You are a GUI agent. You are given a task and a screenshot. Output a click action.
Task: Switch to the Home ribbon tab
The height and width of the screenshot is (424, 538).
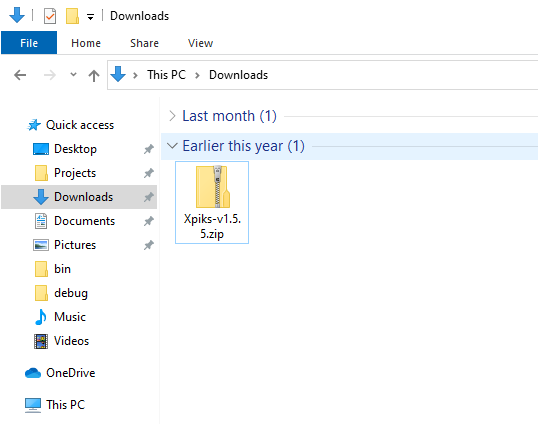click(x=86, y=43)
